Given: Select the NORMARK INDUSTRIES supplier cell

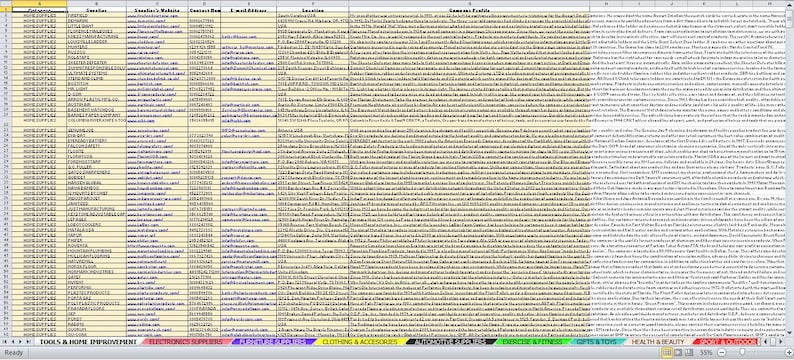Looking at the screenshot, I should pyautogui.click(x=96, y=272).
